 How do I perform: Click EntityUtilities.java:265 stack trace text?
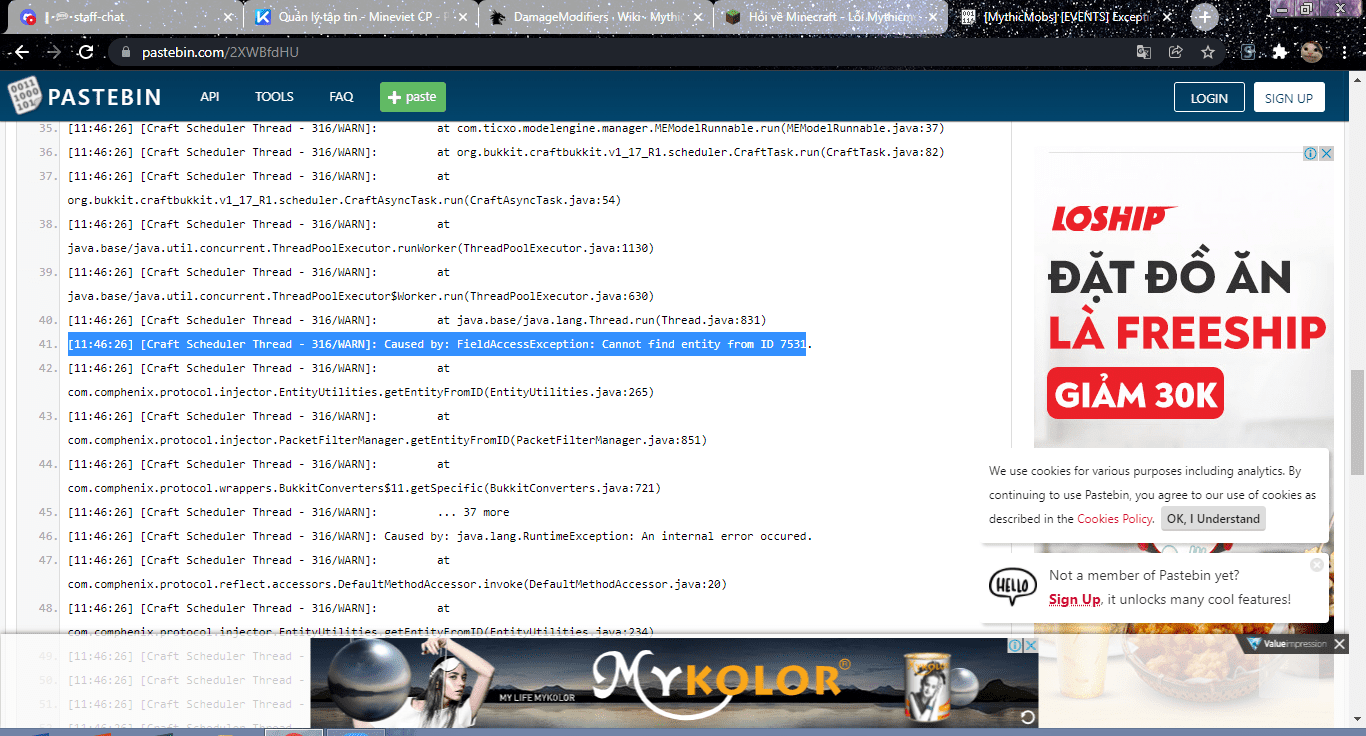click(x=361, y=392)
